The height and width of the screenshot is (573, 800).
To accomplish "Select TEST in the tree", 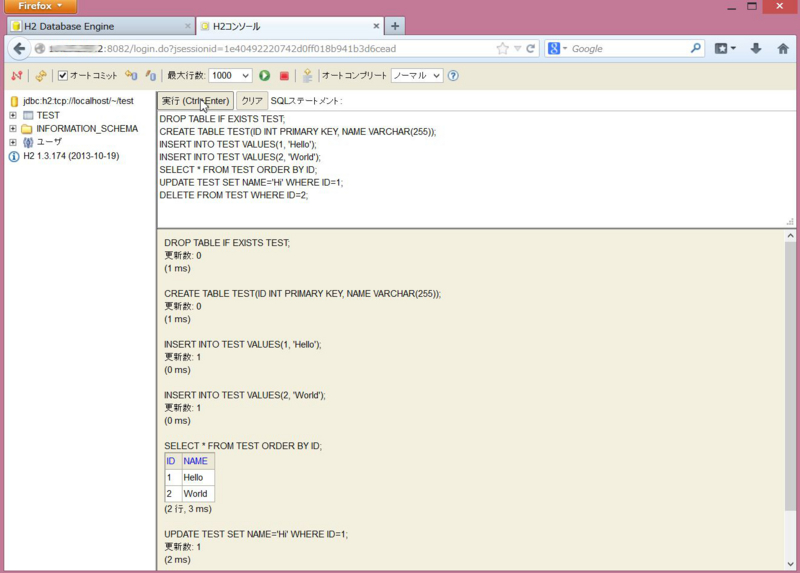I will (x=48, y=115).
